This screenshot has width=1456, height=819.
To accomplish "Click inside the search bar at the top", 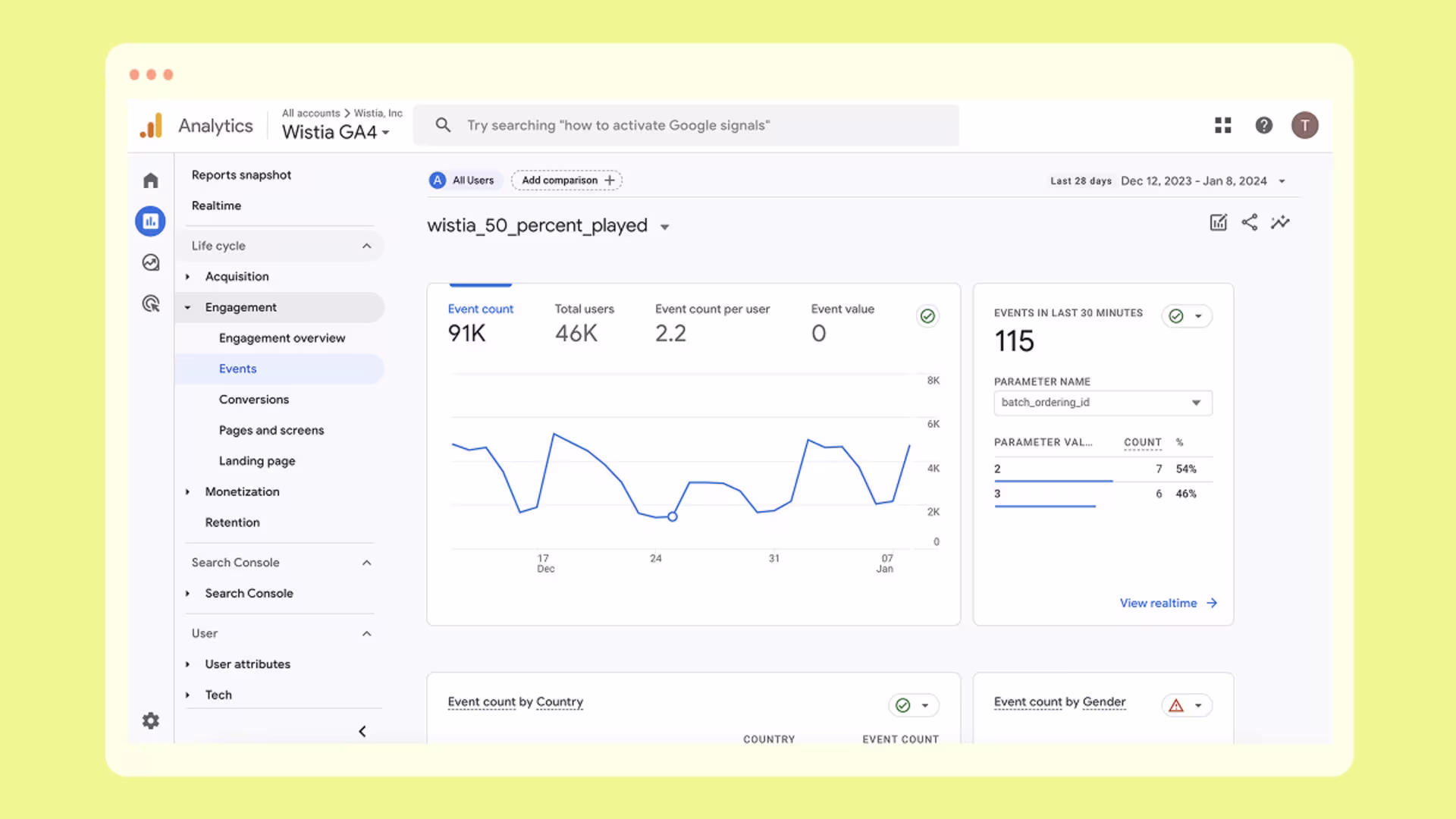I will point(682,125).
